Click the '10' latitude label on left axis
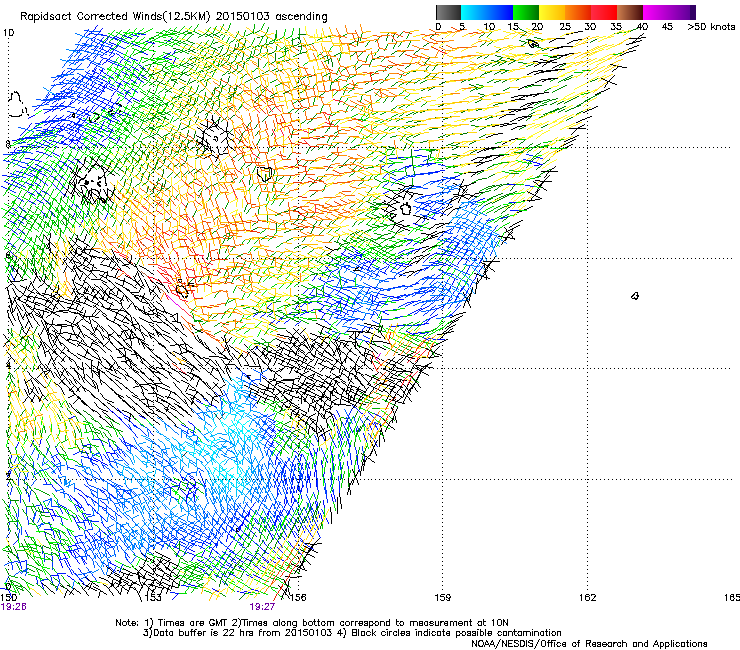 pyautogui.click(x=8, y=33)
